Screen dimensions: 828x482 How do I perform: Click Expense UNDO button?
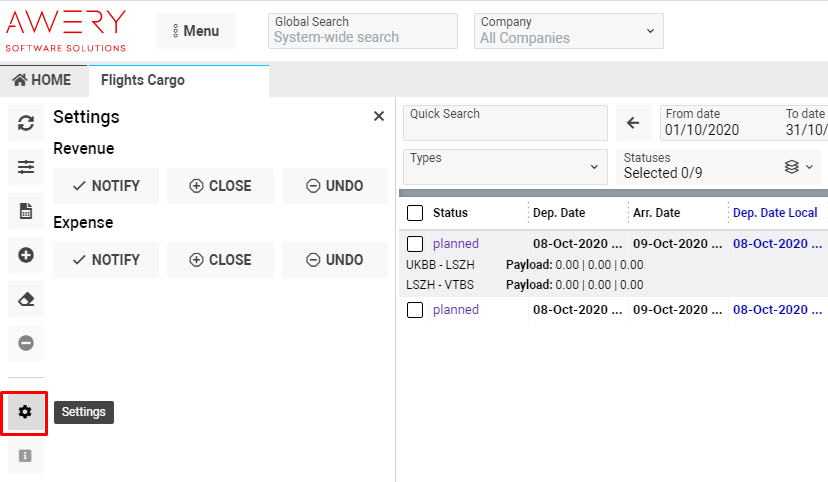click(x=334, y=260)
